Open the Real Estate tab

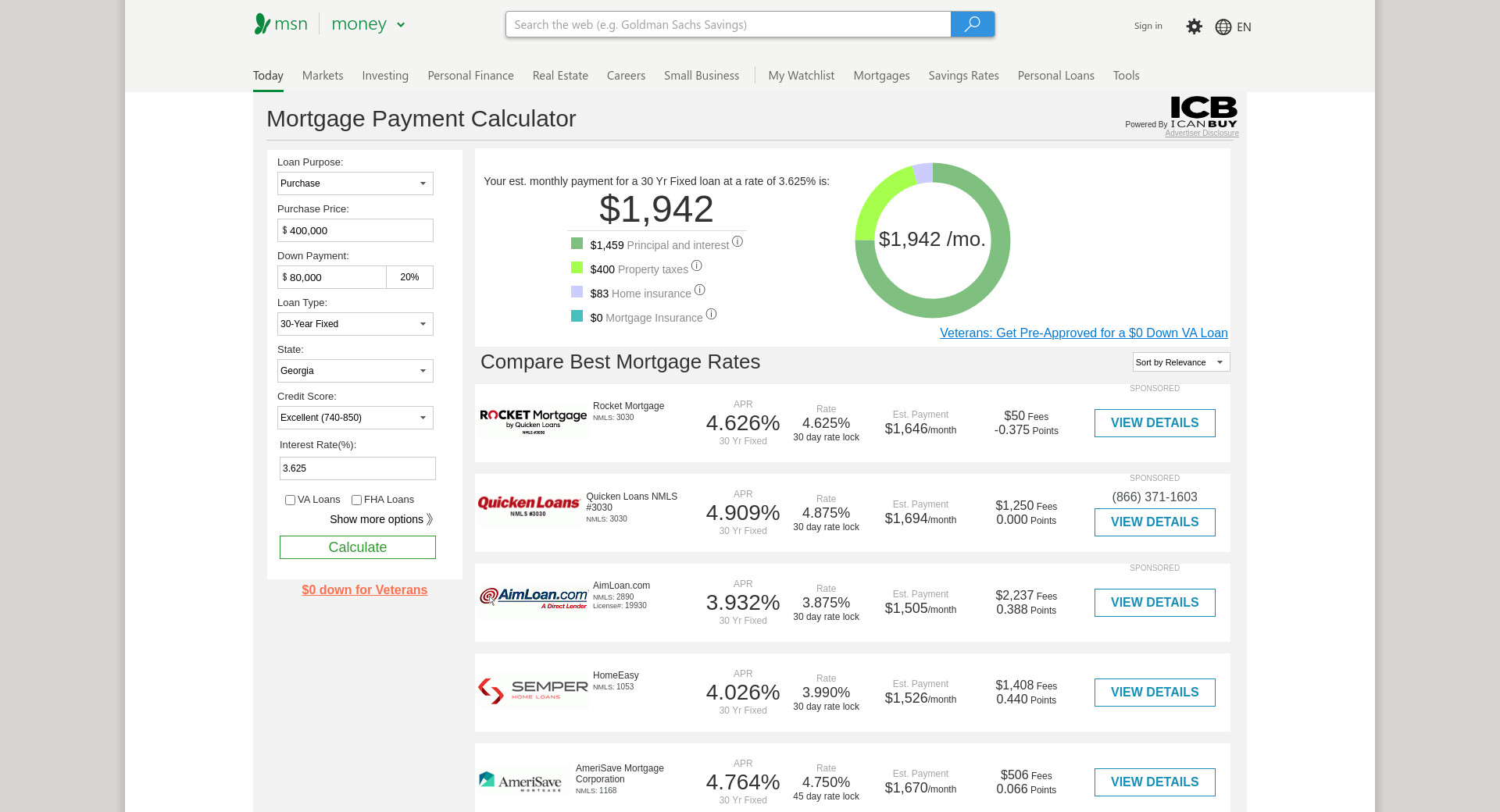559,76
